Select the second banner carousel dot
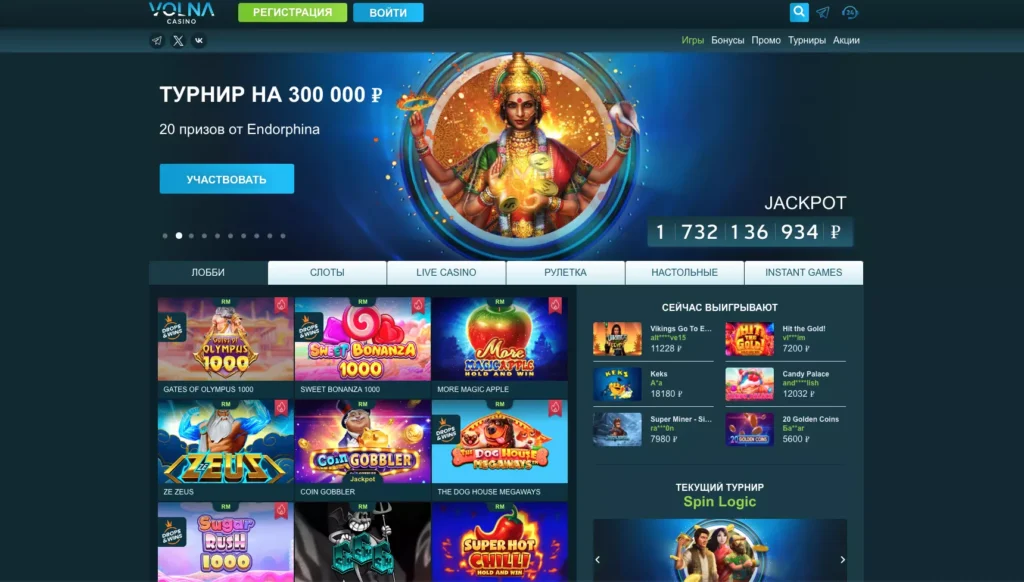 [178, 236]
